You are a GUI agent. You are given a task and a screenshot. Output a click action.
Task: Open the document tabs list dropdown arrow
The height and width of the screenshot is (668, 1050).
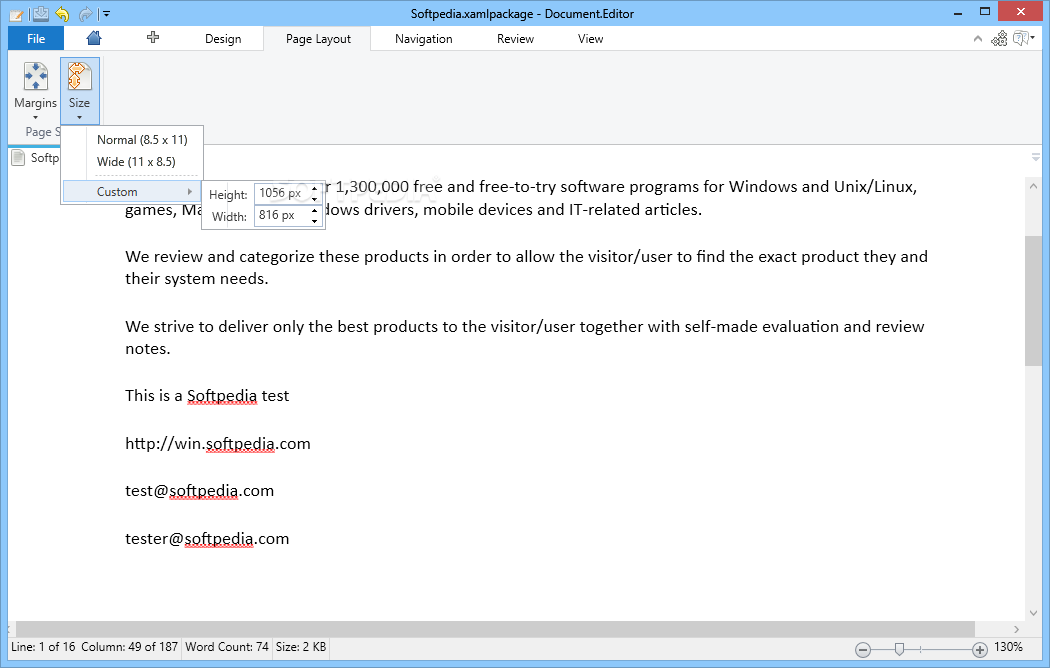1036,158
